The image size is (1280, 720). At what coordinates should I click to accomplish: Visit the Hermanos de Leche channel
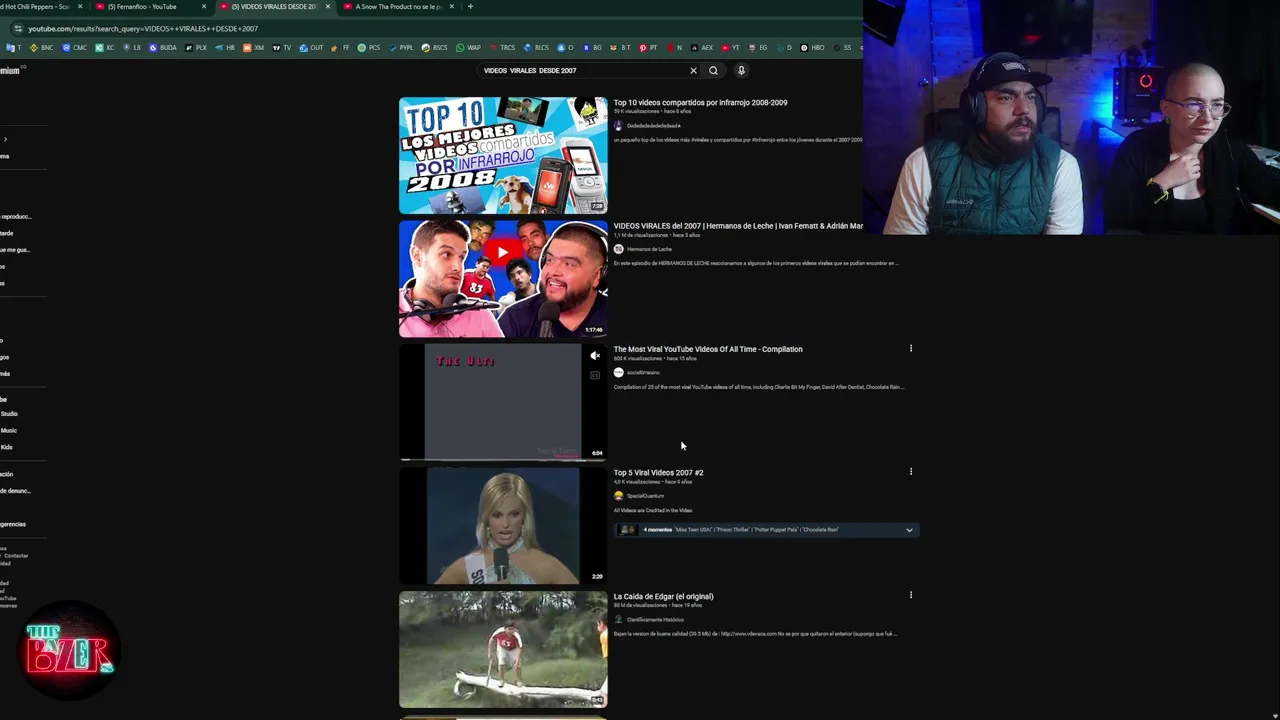649,249
